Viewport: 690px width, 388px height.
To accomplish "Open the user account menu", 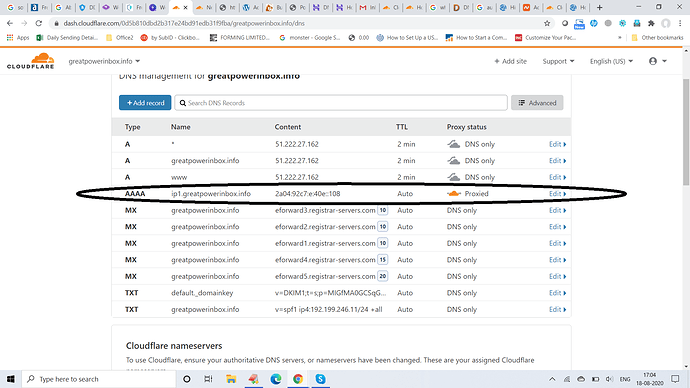I will [657, 61].
